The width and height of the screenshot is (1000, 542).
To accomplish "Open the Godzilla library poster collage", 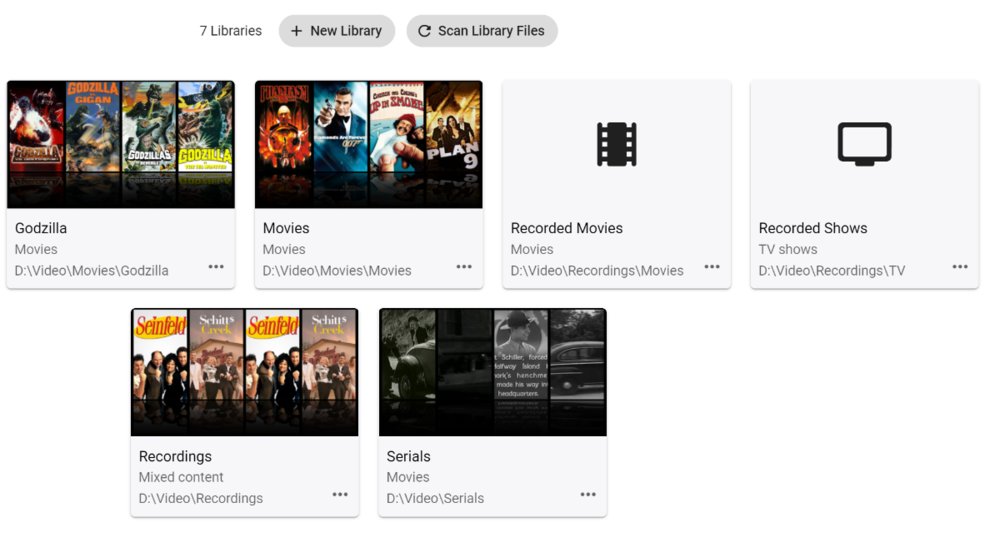I will 121,144.
